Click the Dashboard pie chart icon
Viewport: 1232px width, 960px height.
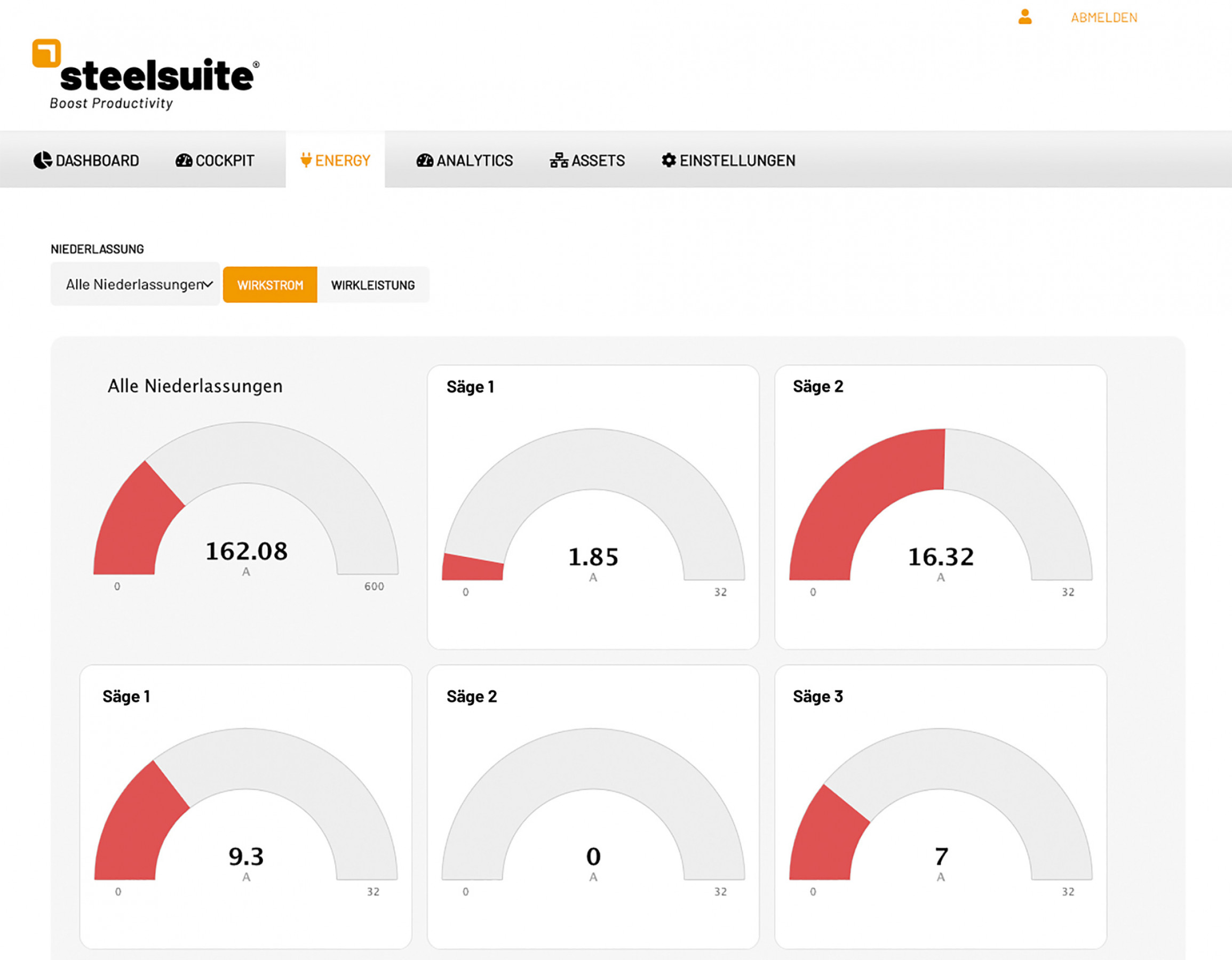(x=42, y=161)
